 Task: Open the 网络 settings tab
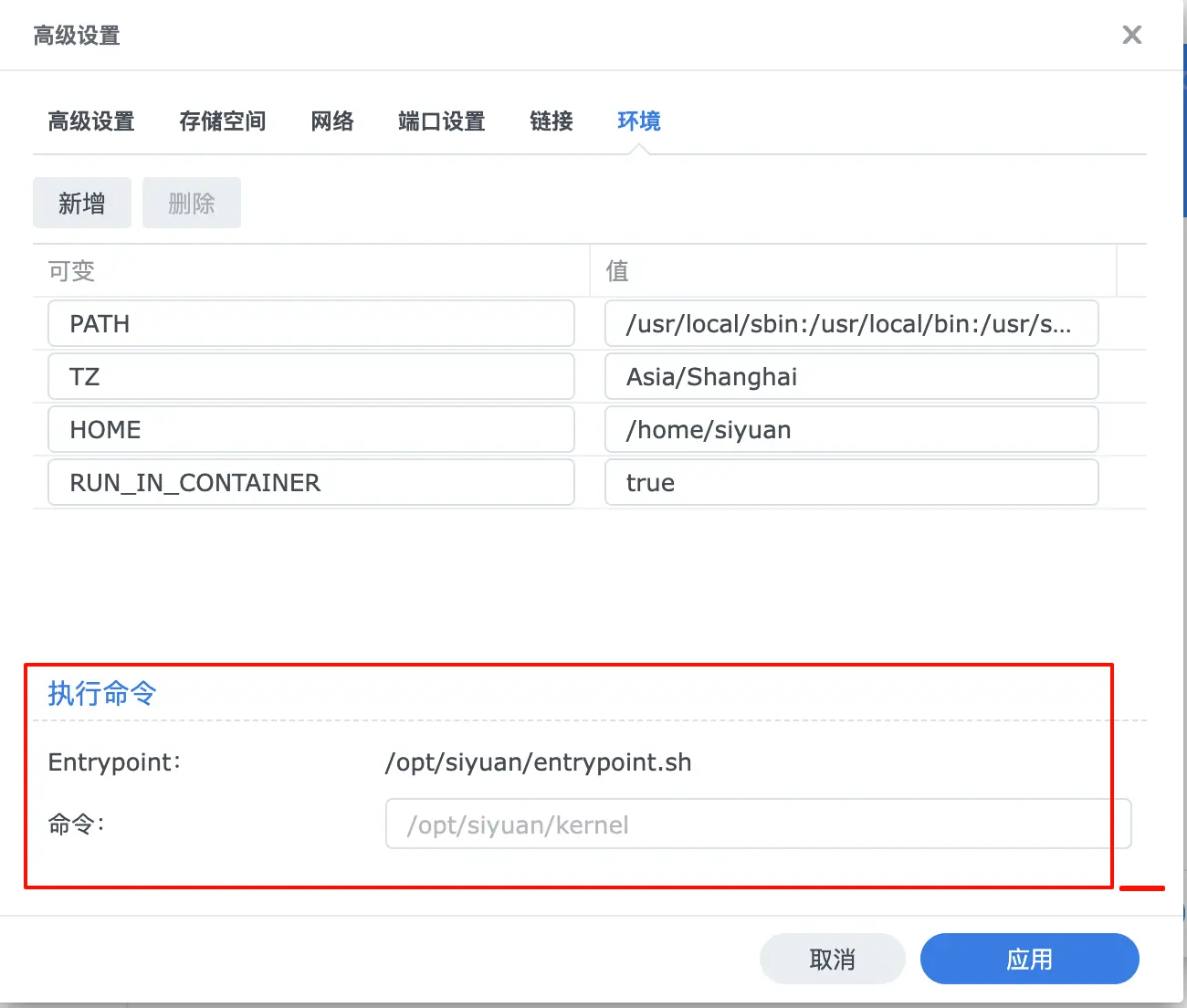tap(332, 121)
